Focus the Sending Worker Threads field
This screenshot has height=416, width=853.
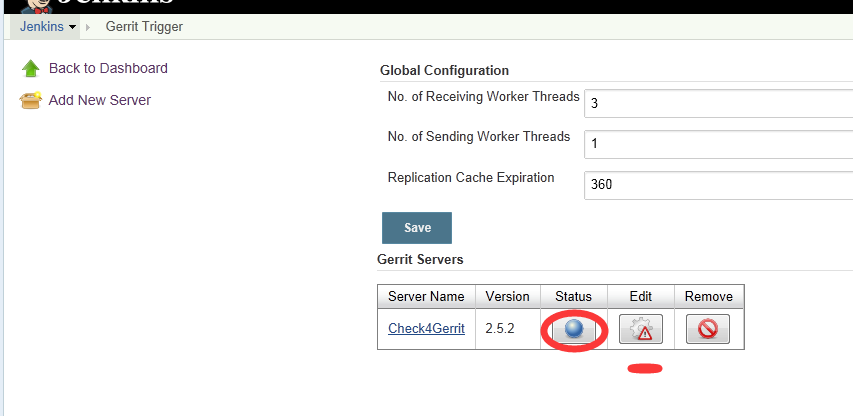pos(718,144)
